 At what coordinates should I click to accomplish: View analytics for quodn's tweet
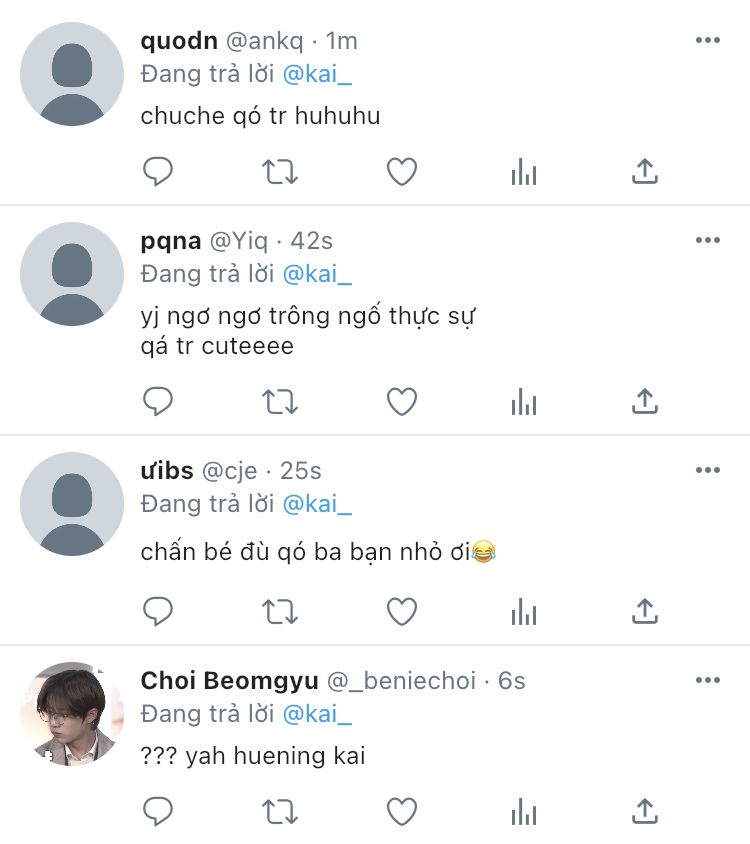tap(523, 172)
